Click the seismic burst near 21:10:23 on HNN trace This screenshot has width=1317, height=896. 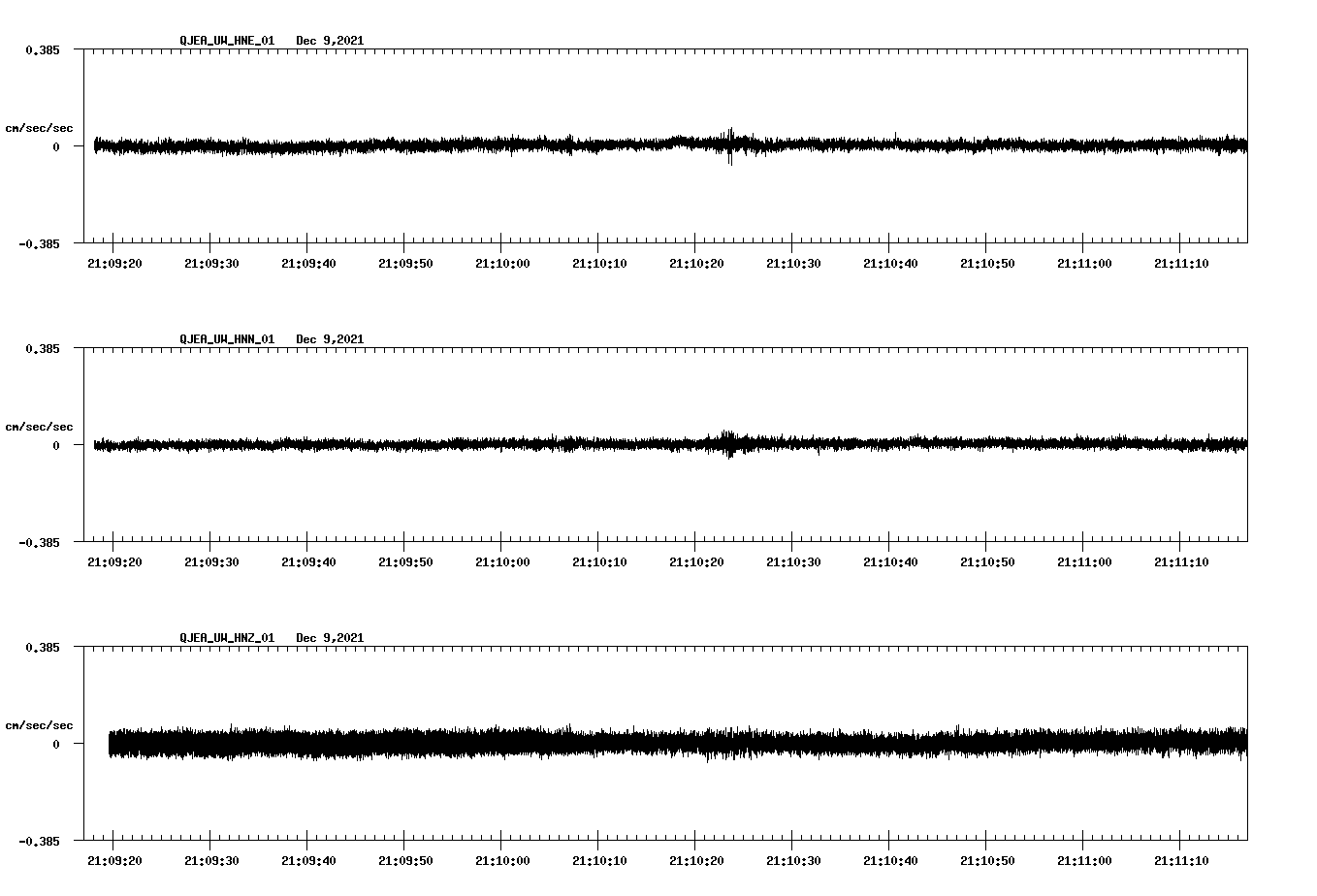click(x=728, y=443)
